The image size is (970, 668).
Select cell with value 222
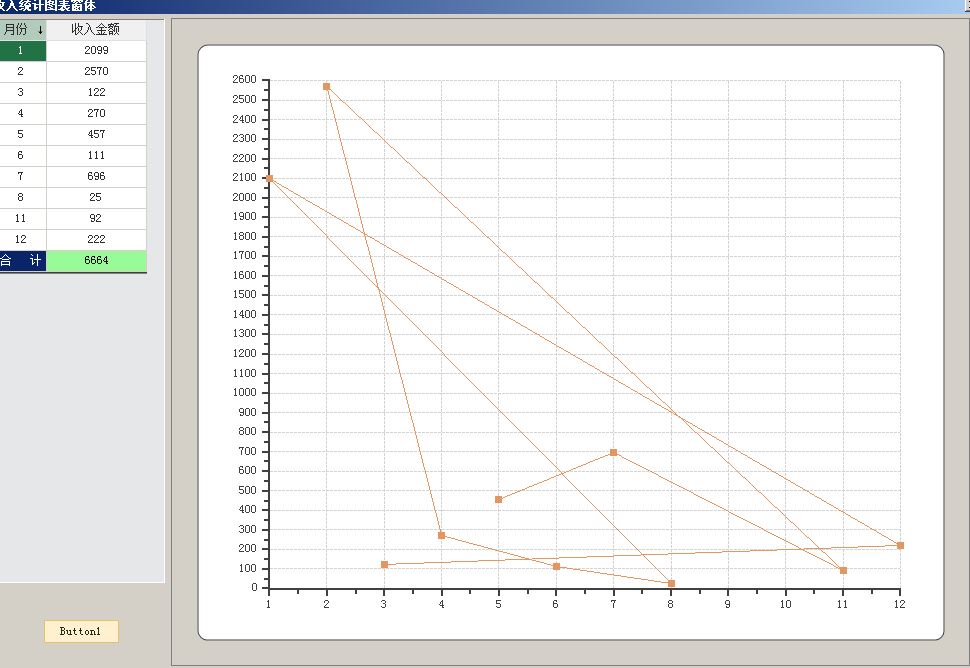97,240
